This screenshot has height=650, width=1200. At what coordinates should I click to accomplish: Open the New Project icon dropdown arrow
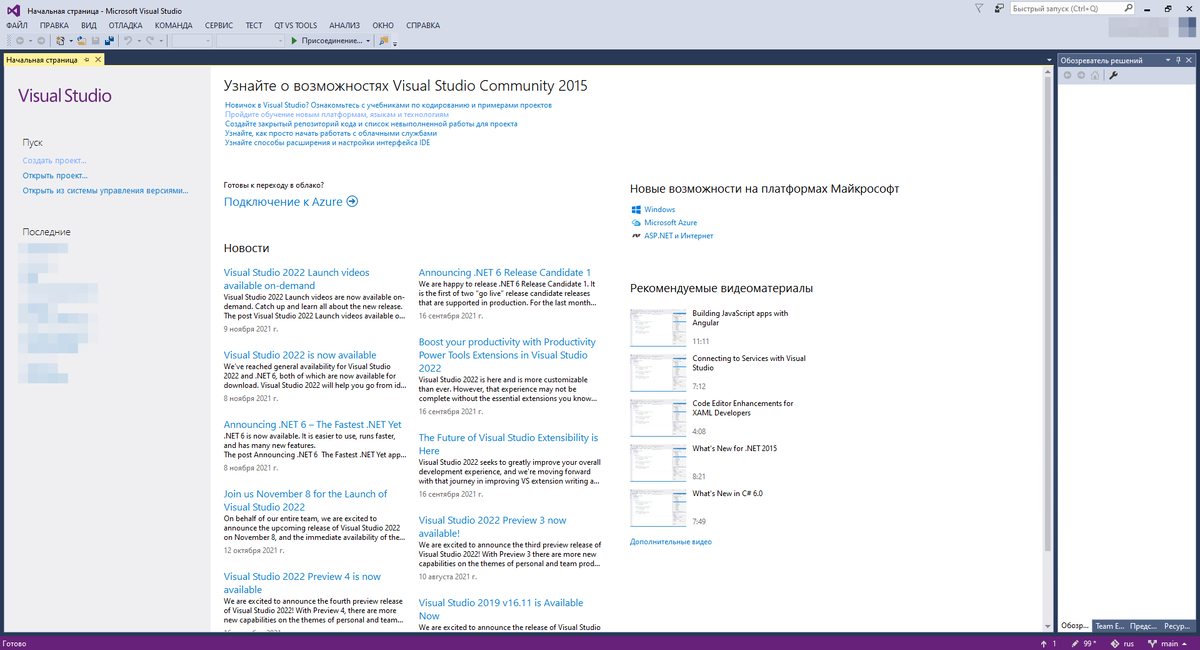pos(71,41)
